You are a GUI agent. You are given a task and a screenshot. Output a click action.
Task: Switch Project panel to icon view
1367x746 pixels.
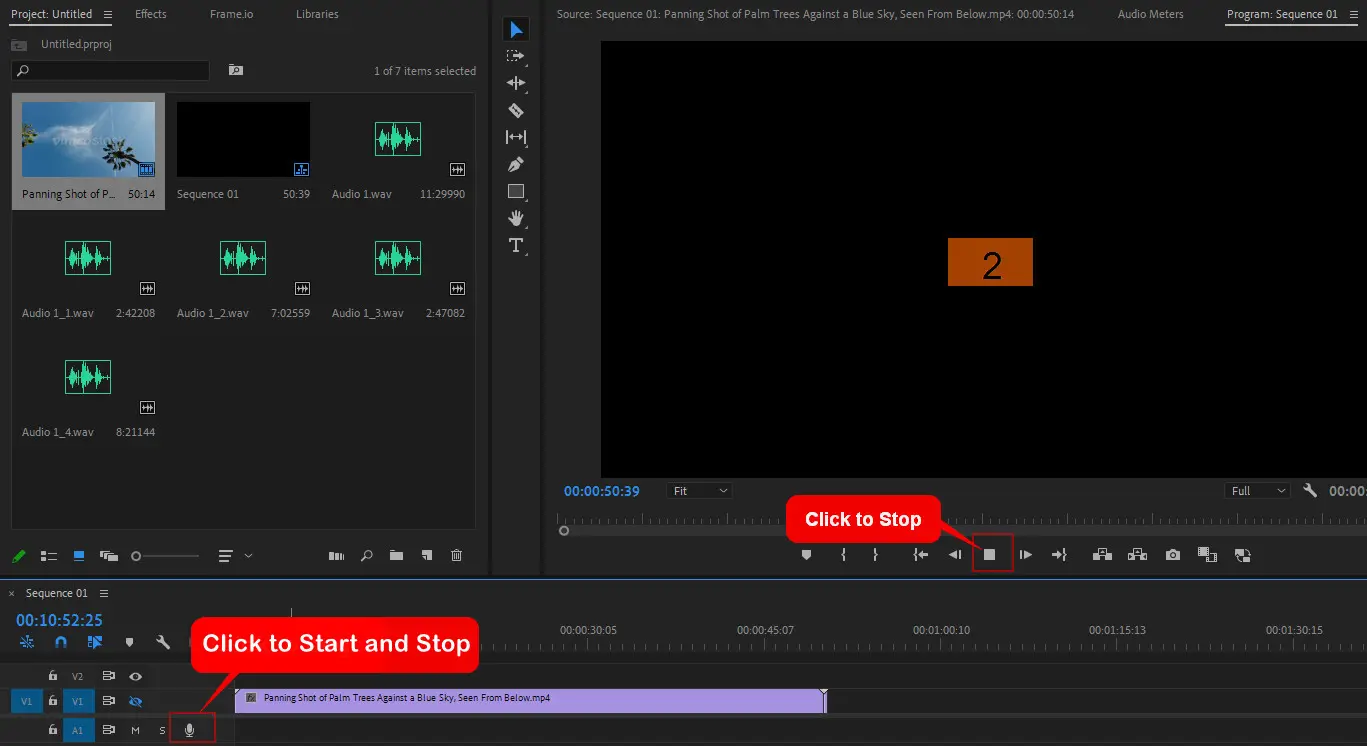(79, 555)
